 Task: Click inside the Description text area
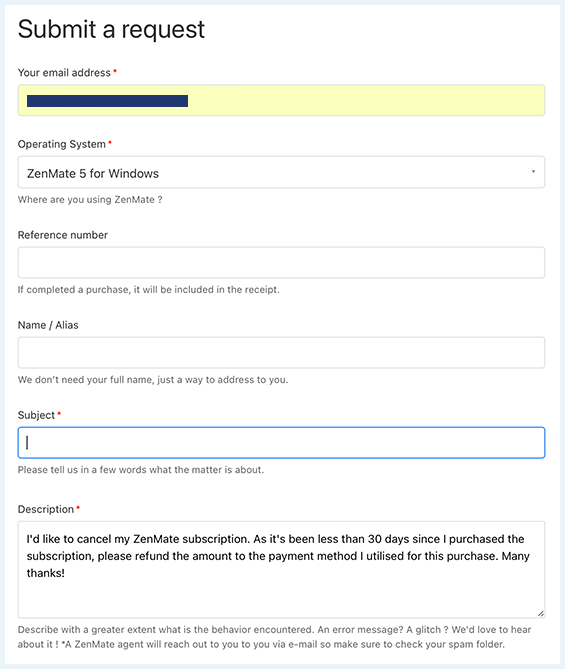tap(281, 570)
